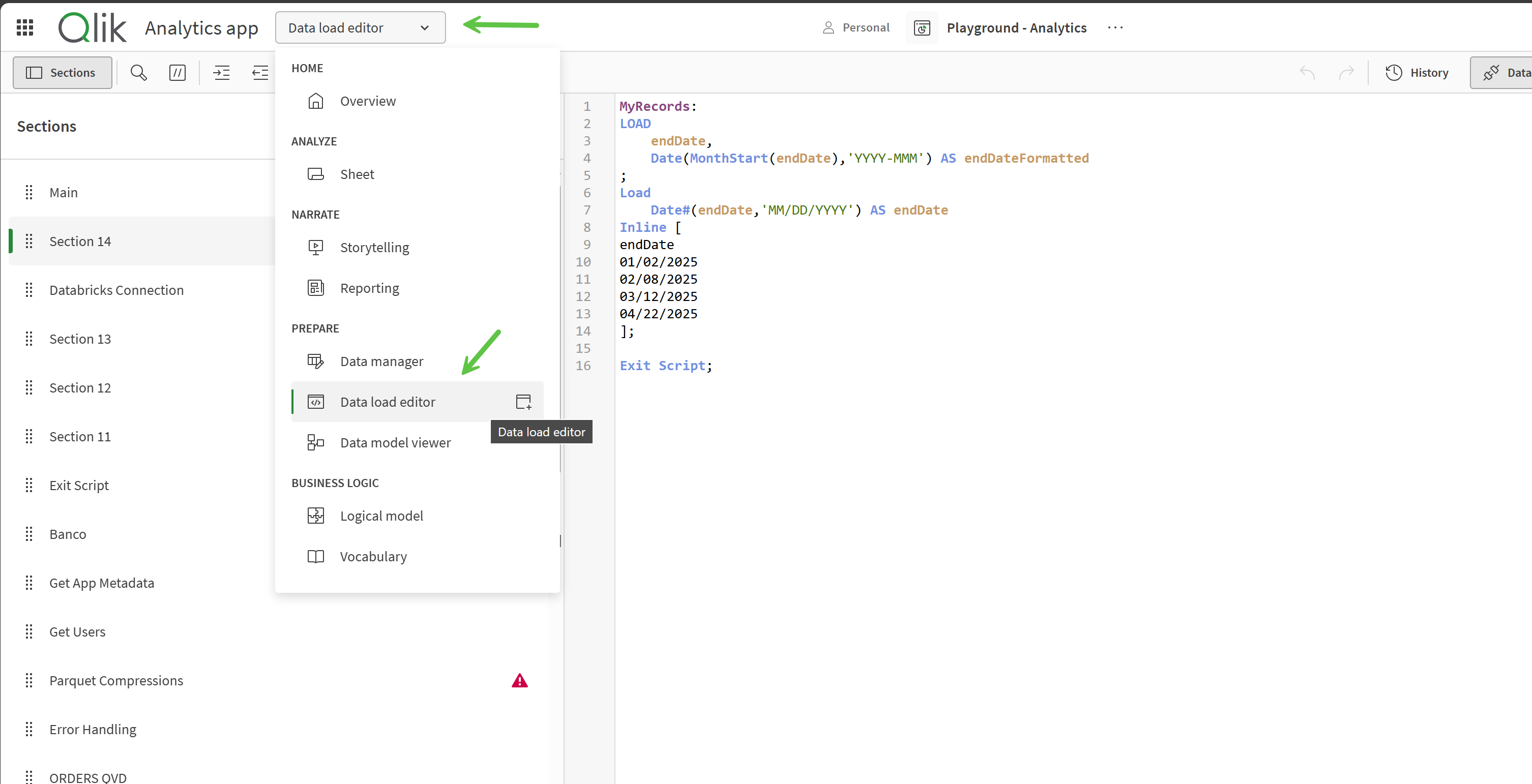
Task: Open Data load editor in new tab icon
Action: pyautogui.click(x=523, y=402)
